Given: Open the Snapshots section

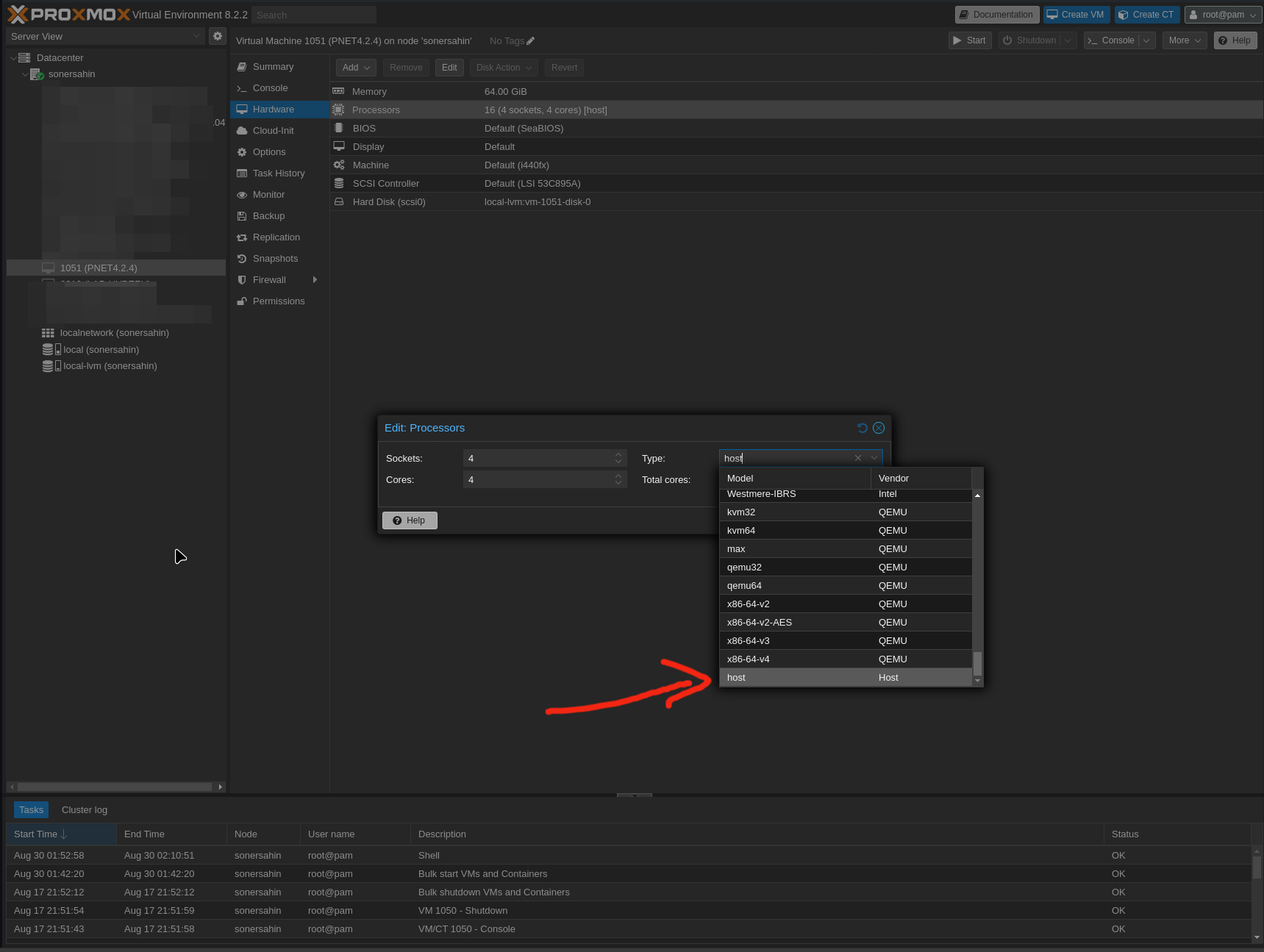Looking at the screenshot, I should 275,259.
